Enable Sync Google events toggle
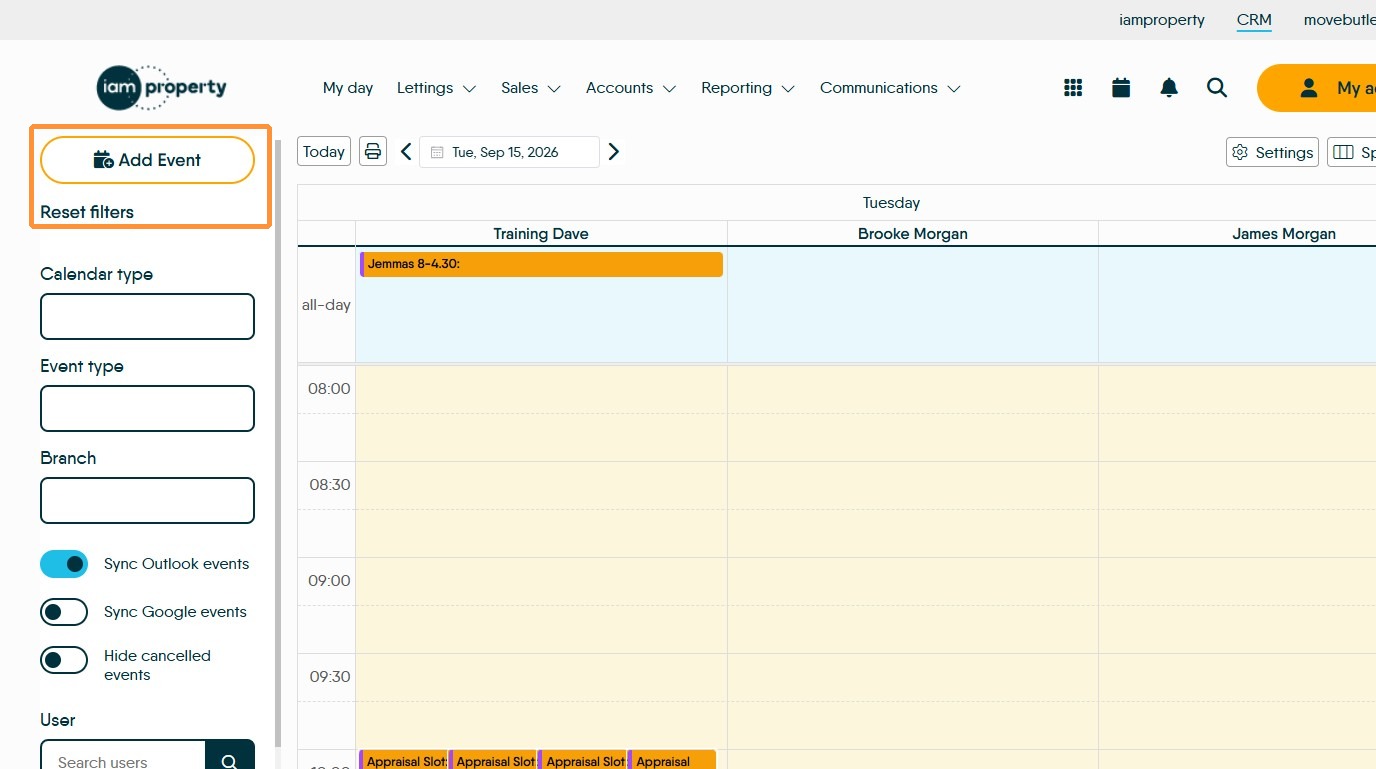This screenshot has height=769, width=1376. pyautogui.click(x=64, y=612)
